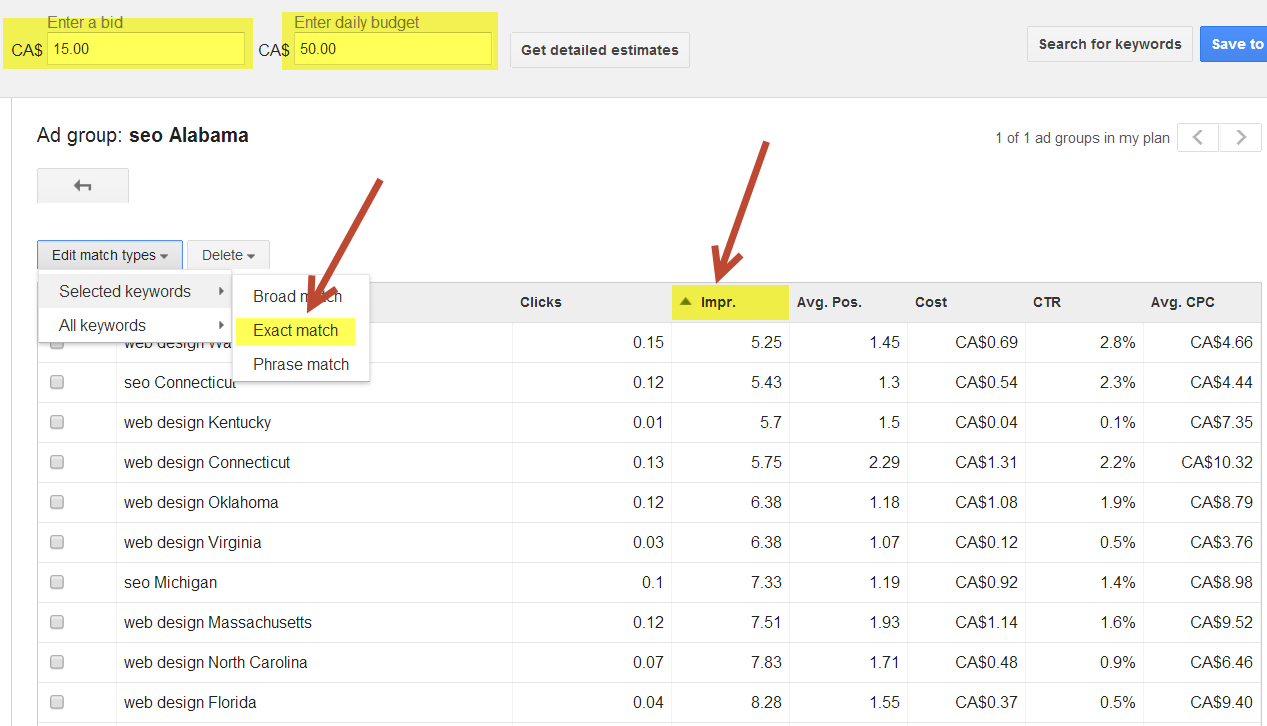Click the back arrow icon button
Viewport: 1267px width, 726px height.
(x=83, y=186)
